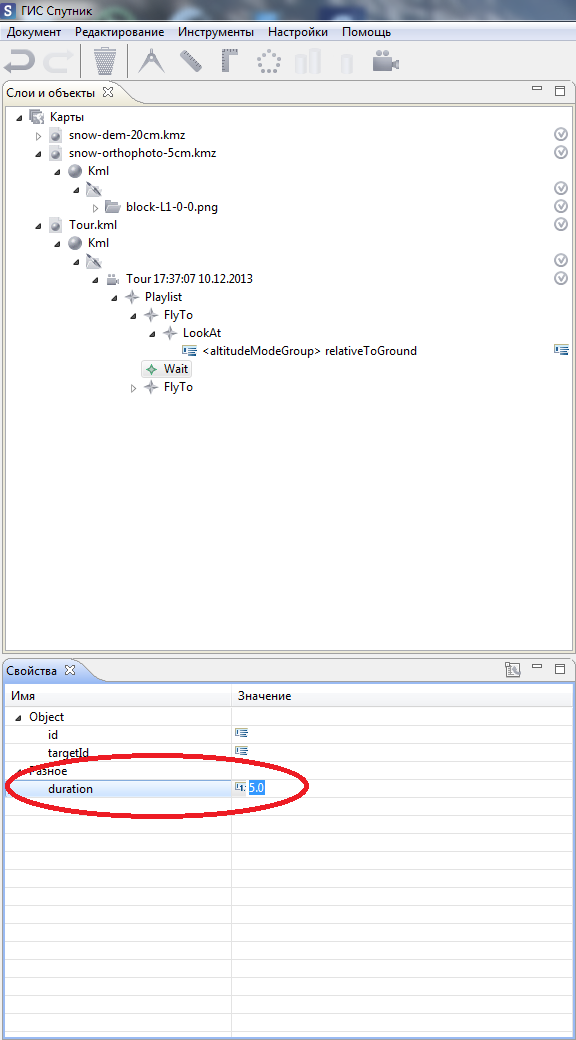Toggle visibility check for Tour.kml
Viewport: 576px width, 1040px height.
tap(561, 224)
